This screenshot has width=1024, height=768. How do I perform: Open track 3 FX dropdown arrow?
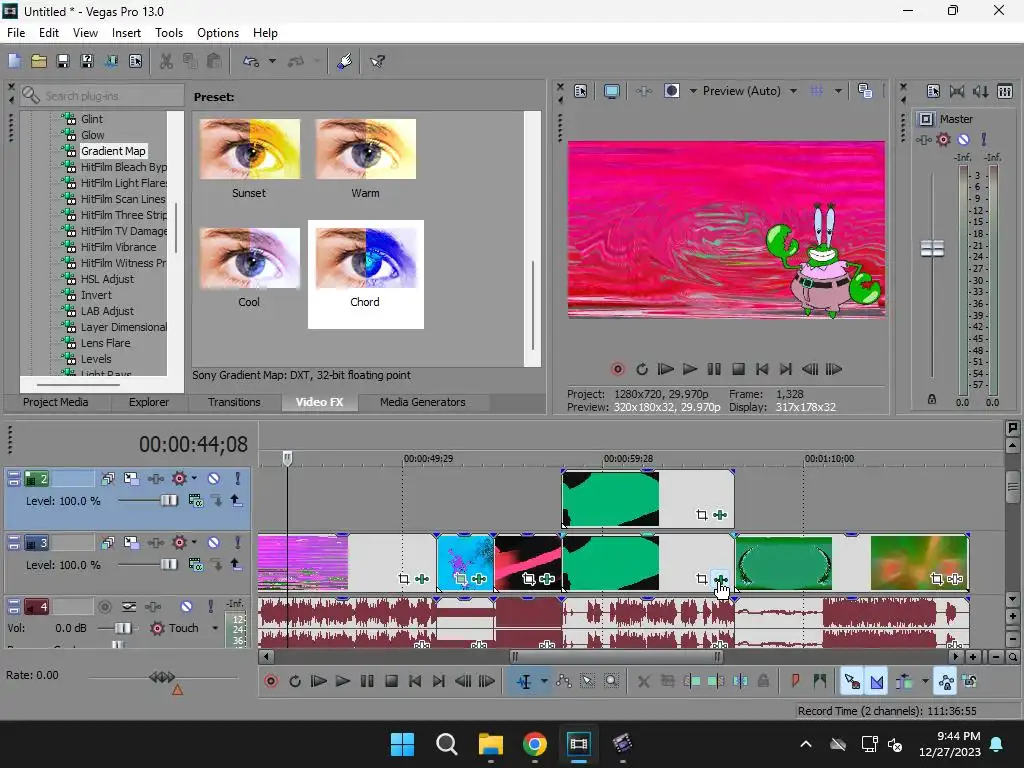click(x=195, y=543)
